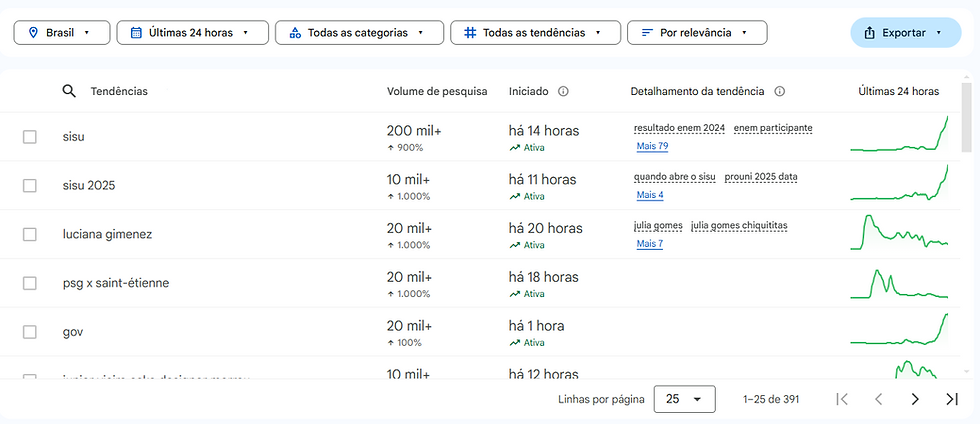980x424 pixels.
Task: Click the há 14 horas started time
Action: [x=544, y=131]
